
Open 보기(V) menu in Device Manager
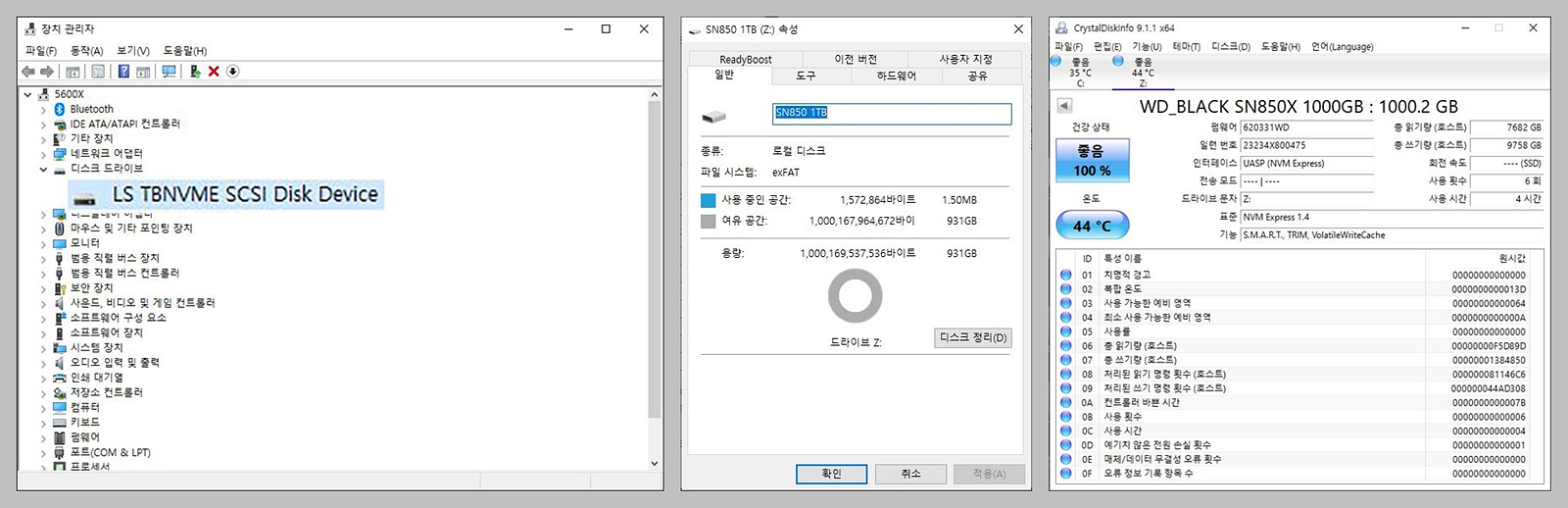pyautogui.click(x=133, y=51)
